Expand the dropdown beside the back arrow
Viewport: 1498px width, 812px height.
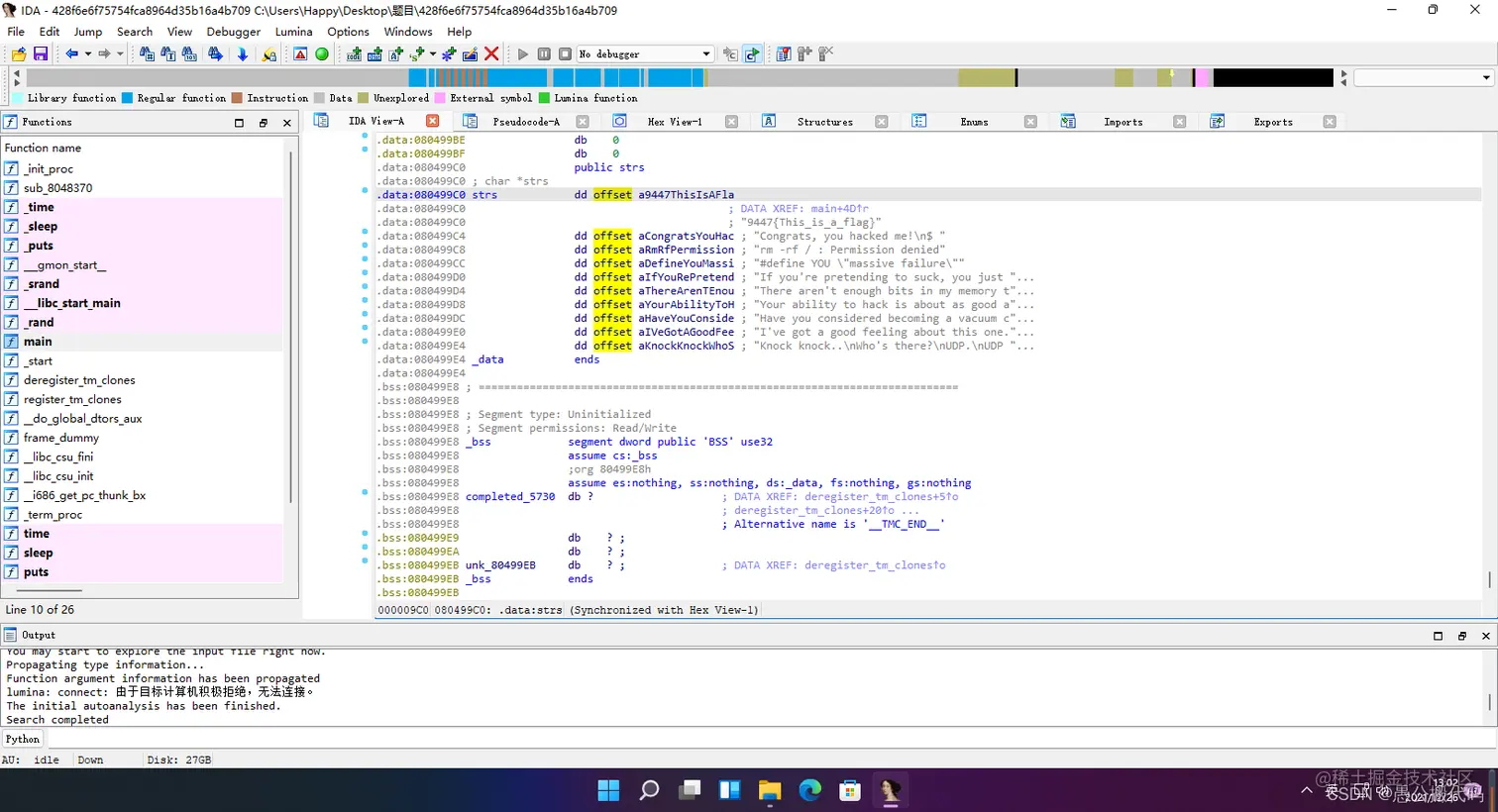click(x=88, y=54)
